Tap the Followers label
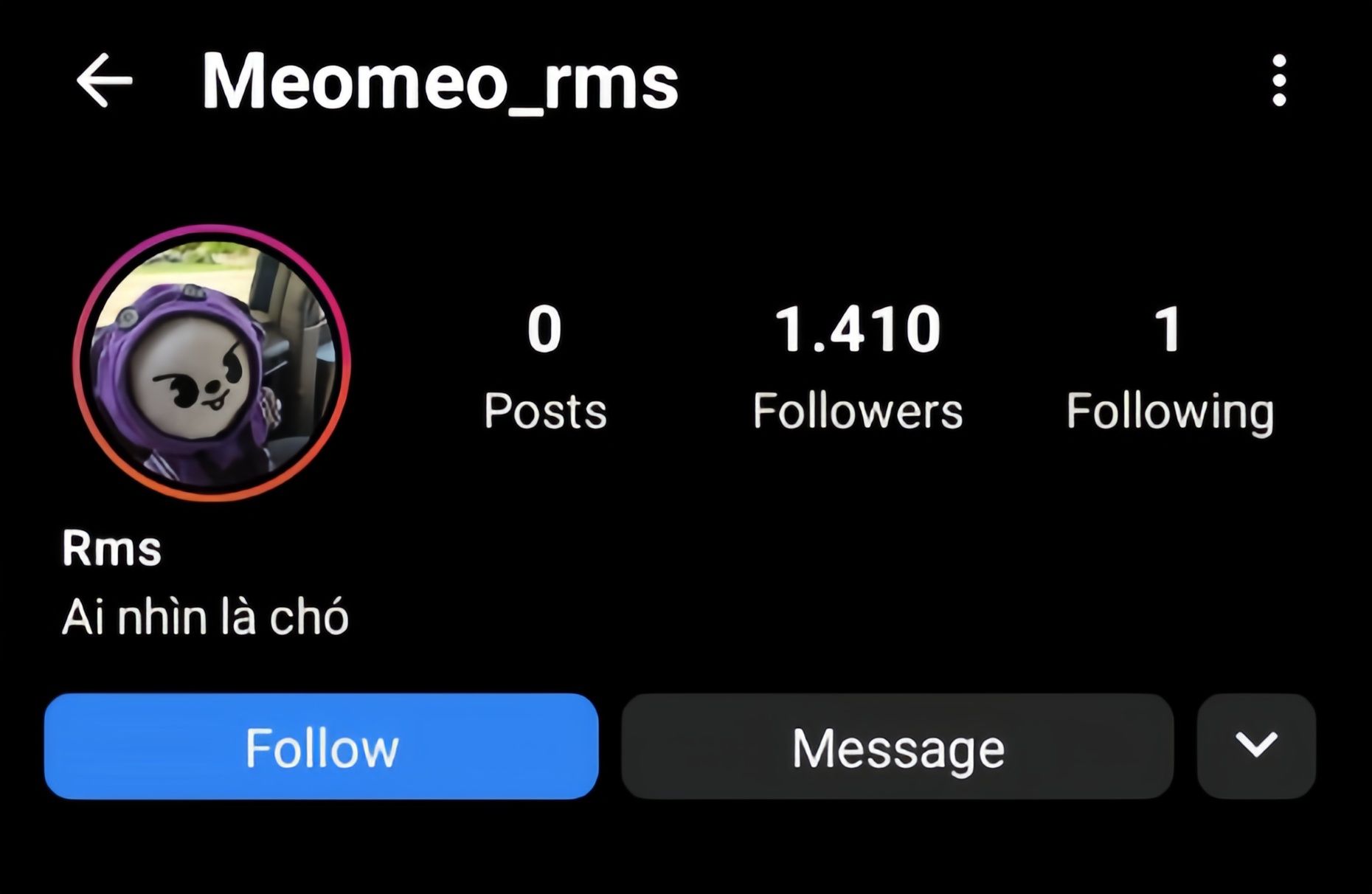1372x894 pixels. [x=858, y=410]
